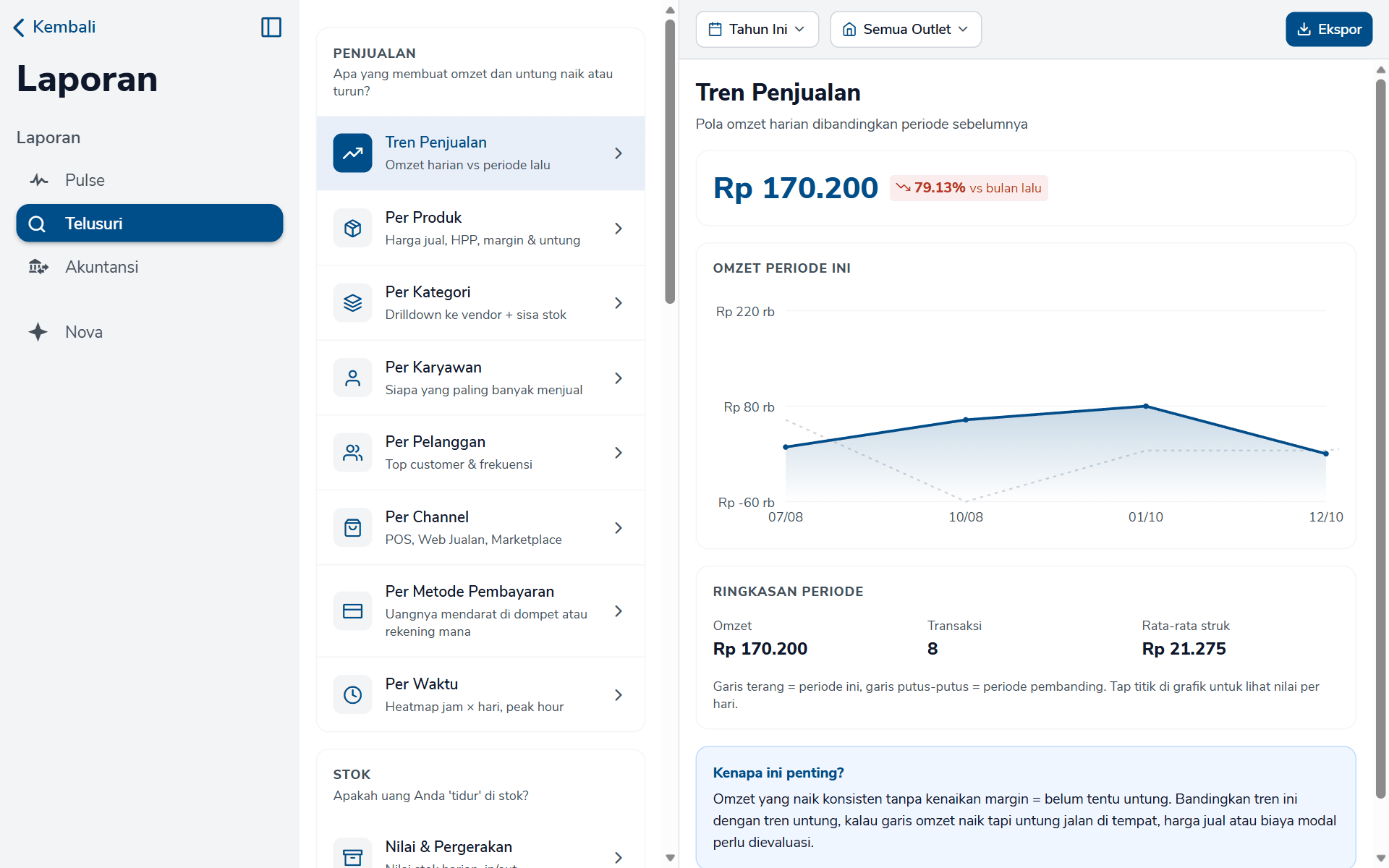Click the Per Metode Pembayaran card icon
Image resolution: width=1389 pixels, height=868 pixels.
[x=352, y=611]
